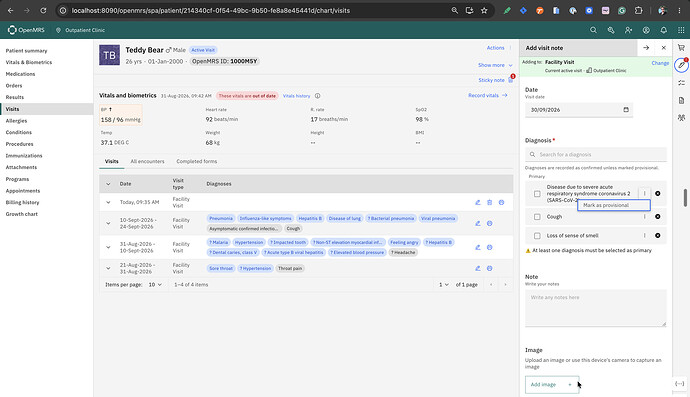Expand Show more patient details
The height and width of the screenshot is (397, 690).
tap(495, 65)
